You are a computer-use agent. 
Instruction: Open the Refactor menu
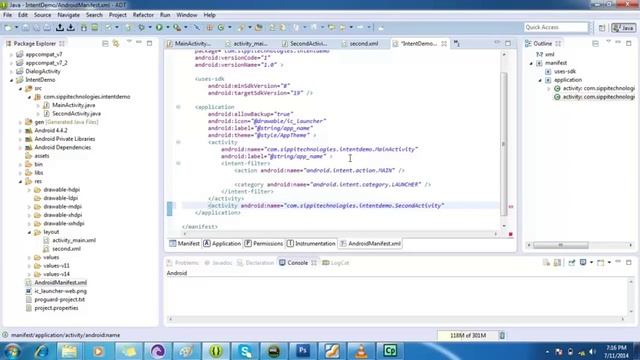[x=143, y=15]
